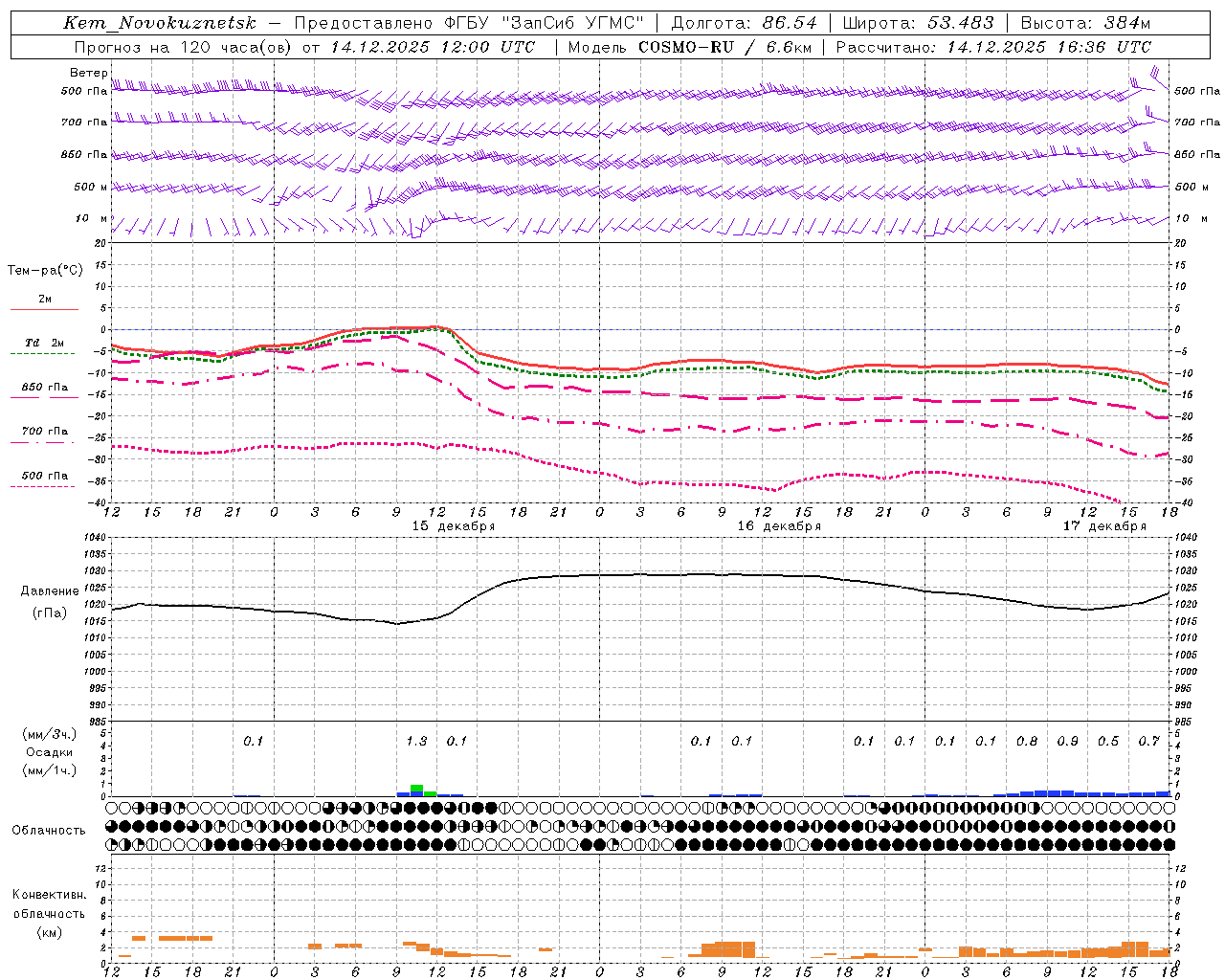Select the model label COSMO-RU / 6.6км
This screenshot has height=980, width=1225.
tap(724, 47)
